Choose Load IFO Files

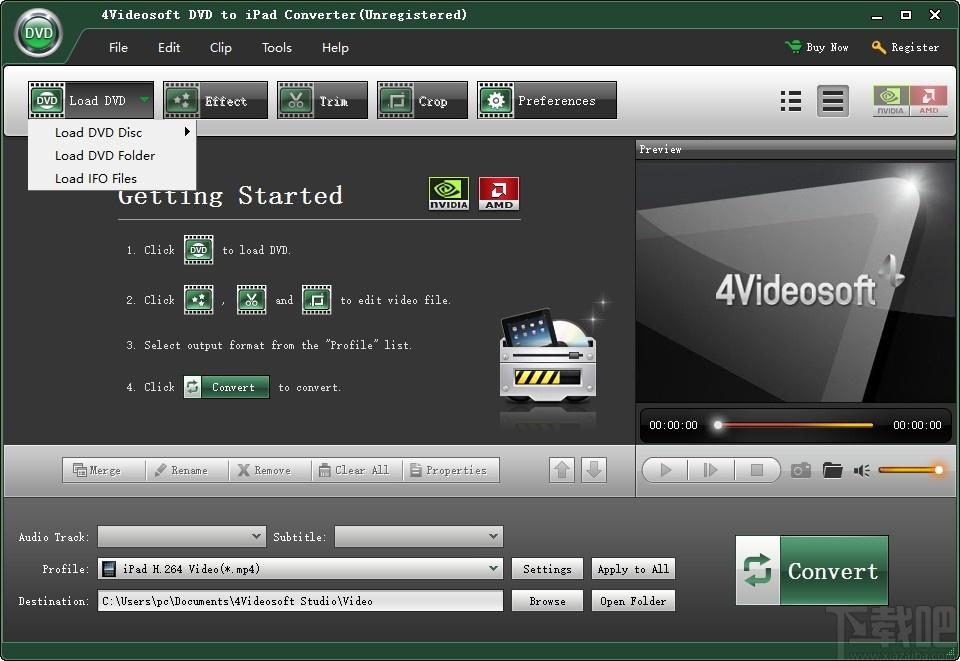coord(112,178)
